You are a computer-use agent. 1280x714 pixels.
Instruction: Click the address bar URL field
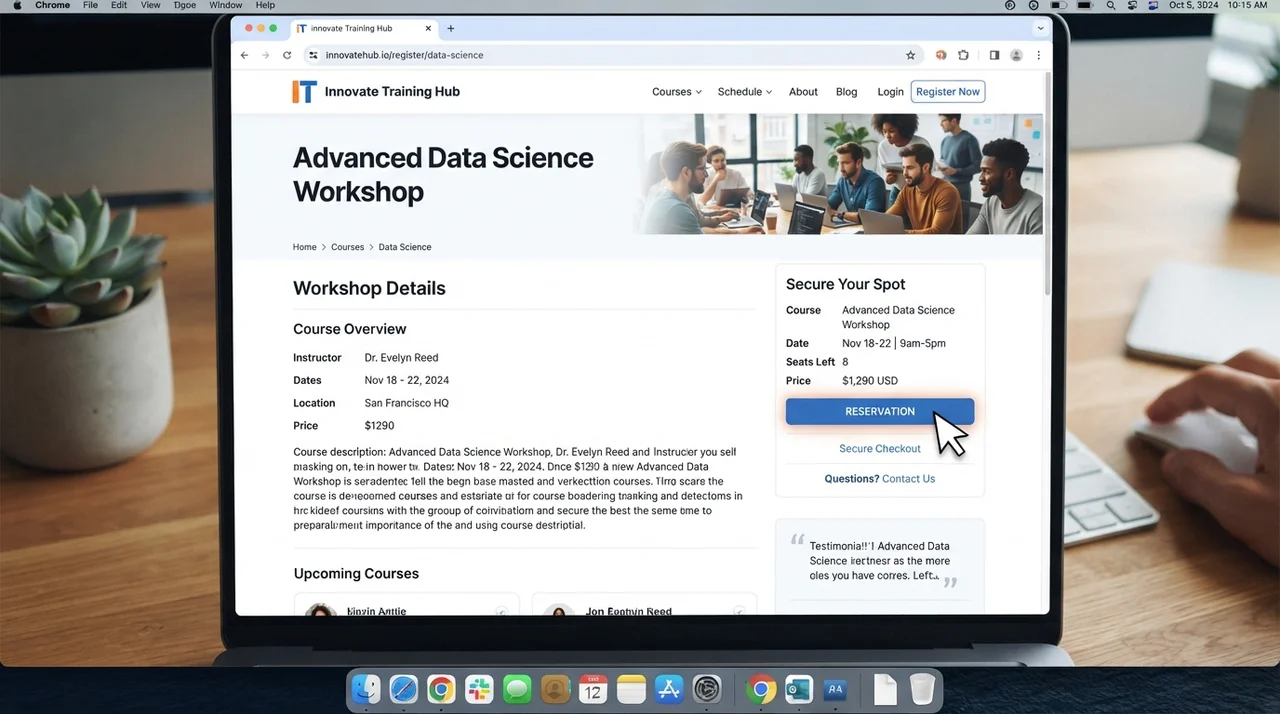coord(610,55)
